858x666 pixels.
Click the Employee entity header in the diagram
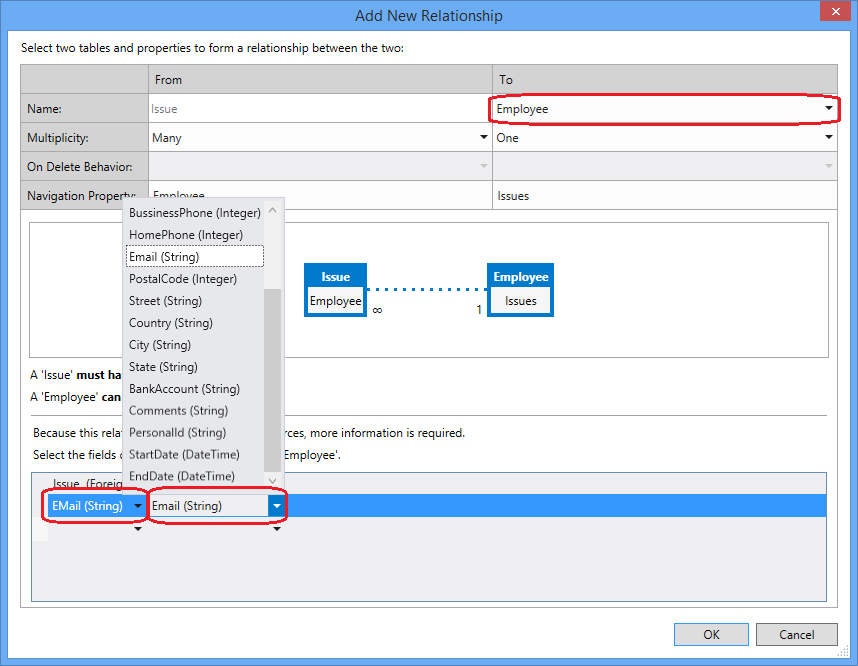[x=519, y=276]
